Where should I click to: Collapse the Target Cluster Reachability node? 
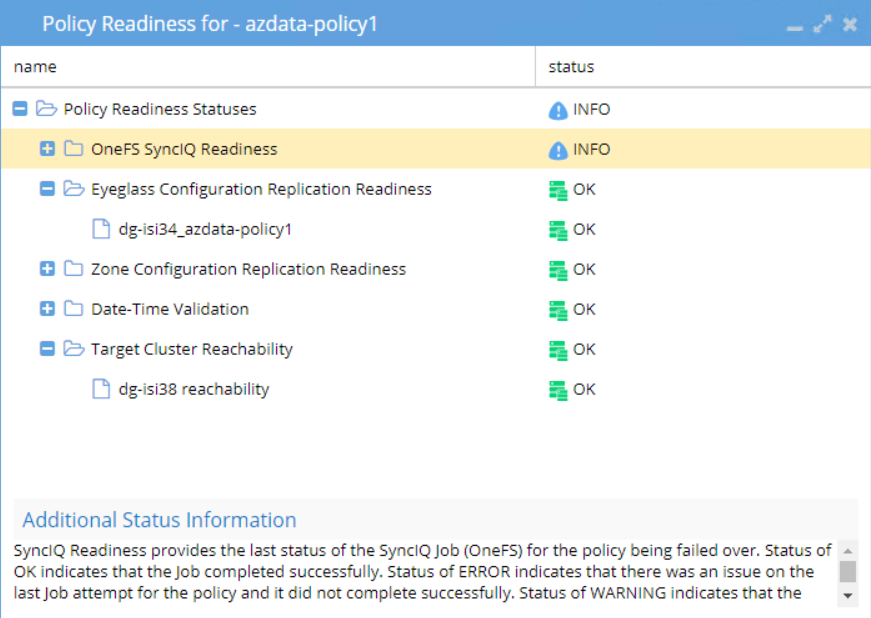click(47, 348)
